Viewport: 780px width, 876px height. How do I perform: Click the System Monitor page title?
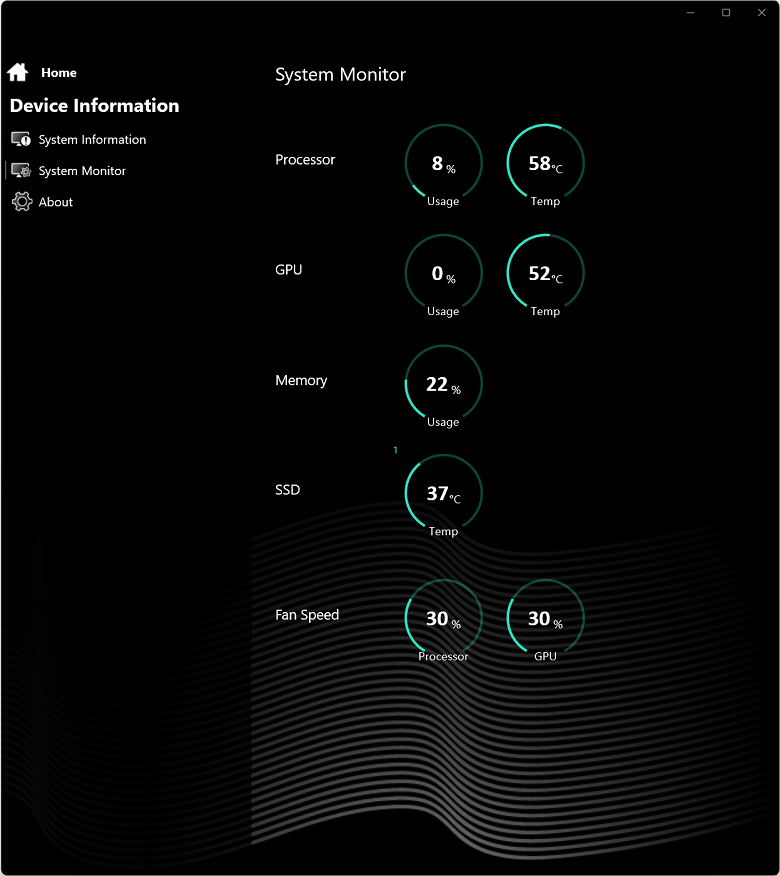tap(340, 74)
